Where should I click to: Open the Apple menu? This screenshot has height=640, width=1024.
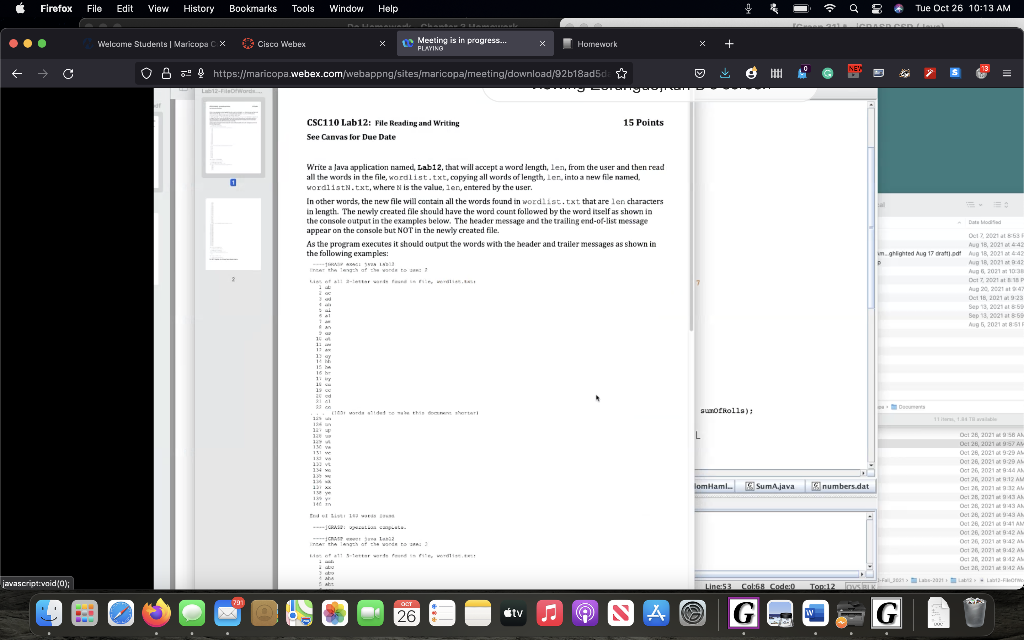point(20,8)
